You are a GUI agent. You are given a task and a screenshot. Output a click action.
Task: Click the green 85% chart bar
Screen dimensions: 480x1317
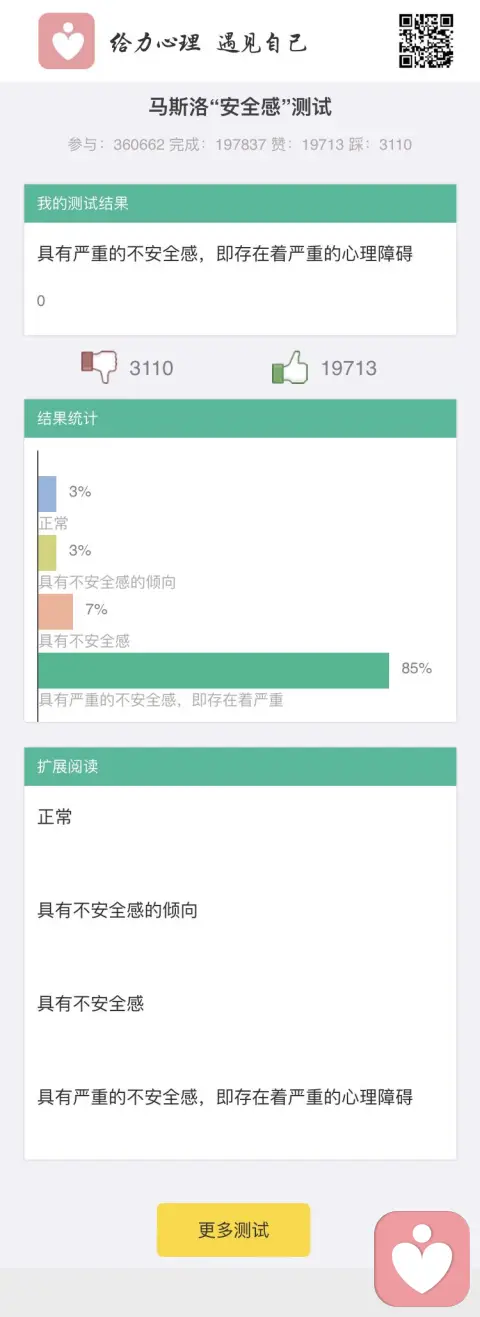pos(214,671)
